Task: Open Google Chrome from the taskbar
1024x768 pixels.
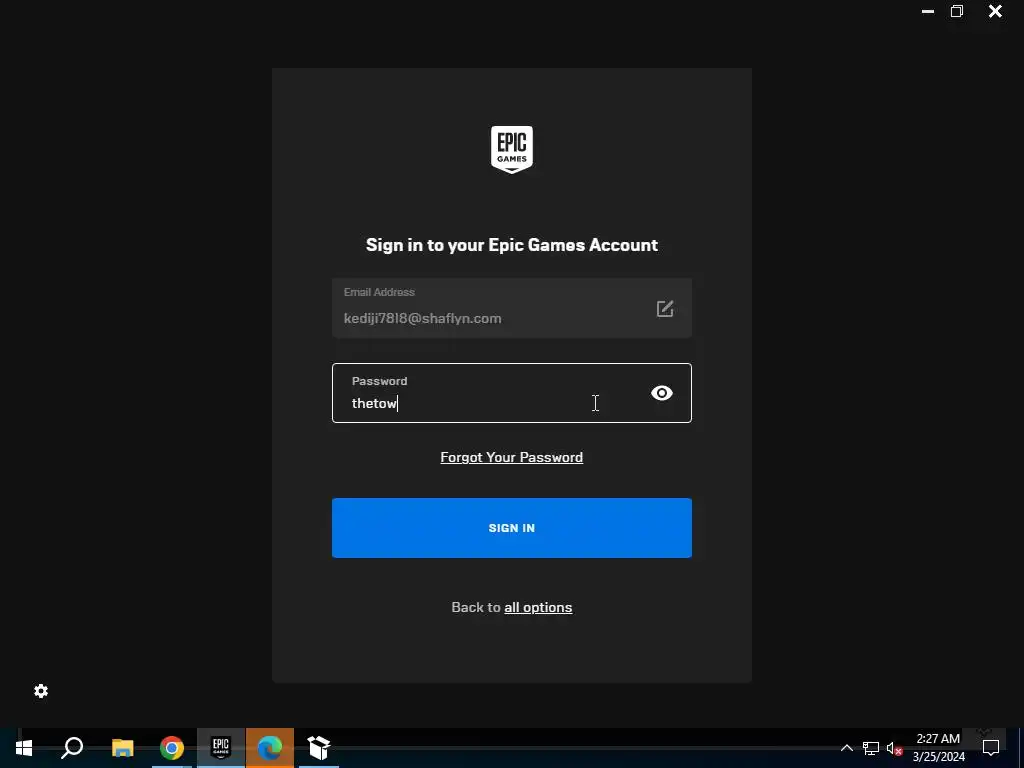Action: tap(172, 748)
